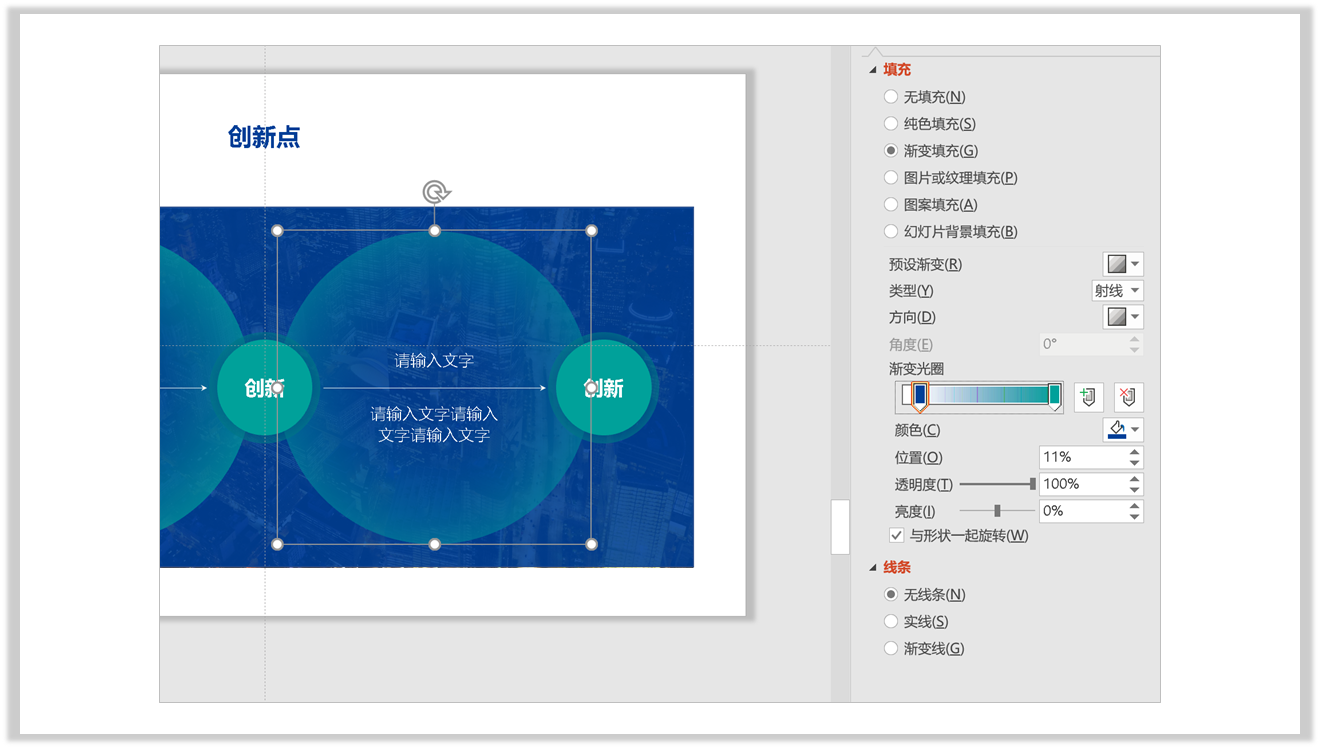Increase 亮度 brightness with up arrow

(1134, 506)
